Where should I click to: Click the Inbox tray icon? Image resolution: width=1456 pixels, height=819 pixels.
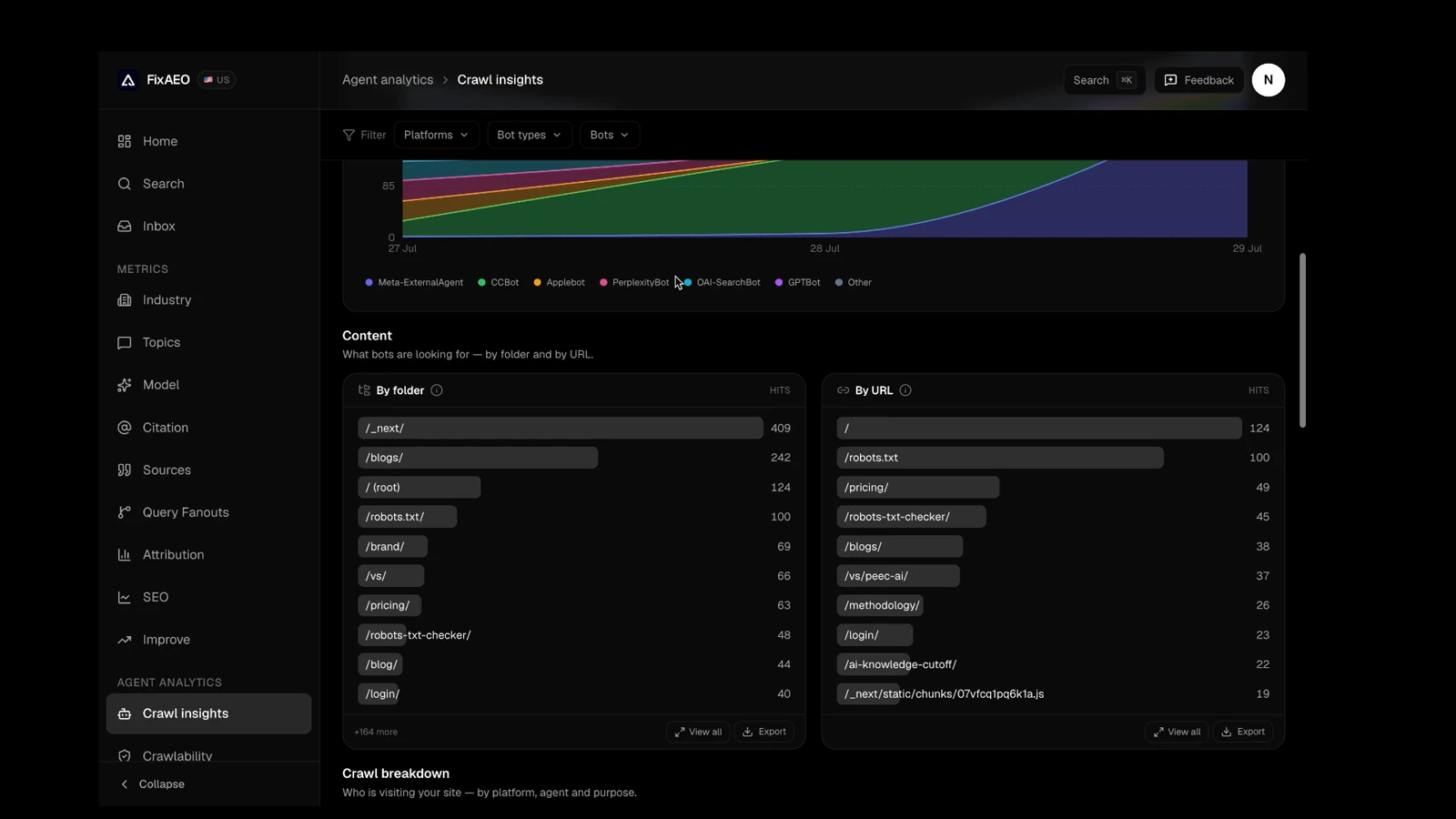(x=125, y=226)
